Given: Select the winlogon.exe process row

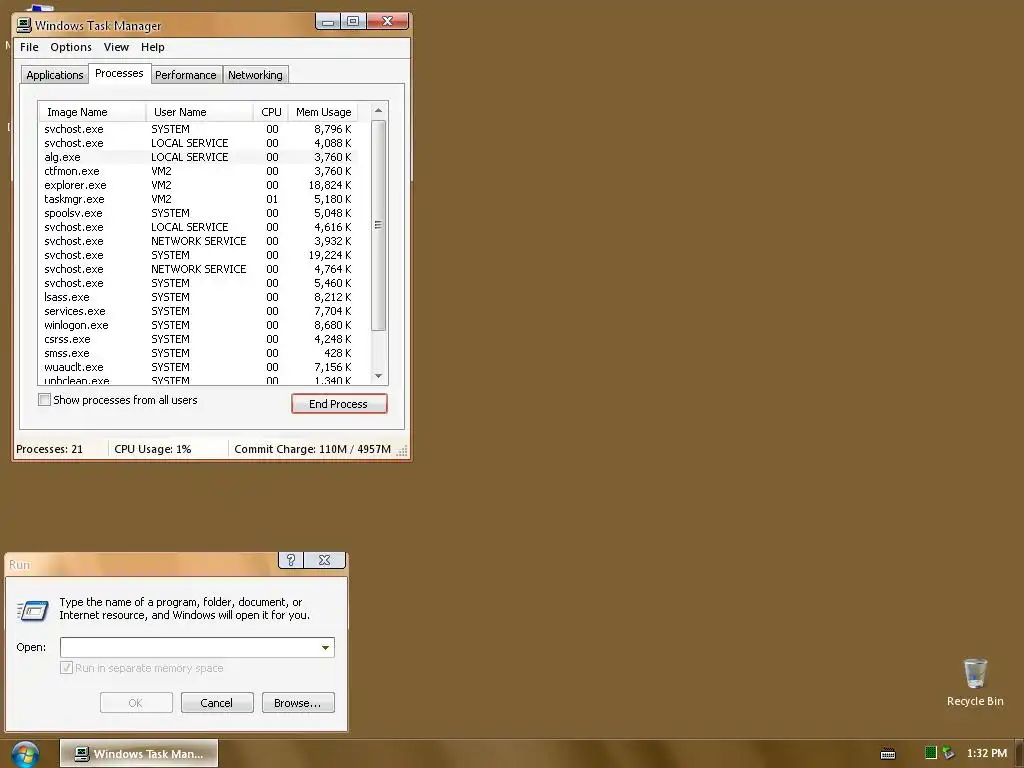Looking at the screenshot, I should point(198,325).
